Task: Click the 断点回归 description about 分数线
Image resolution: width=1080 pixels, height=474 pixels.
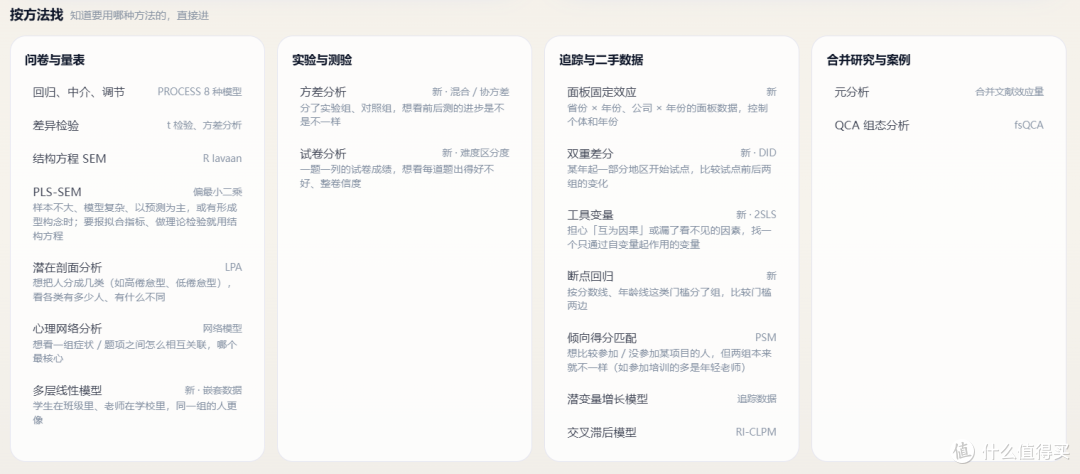Action: [669, 299]
